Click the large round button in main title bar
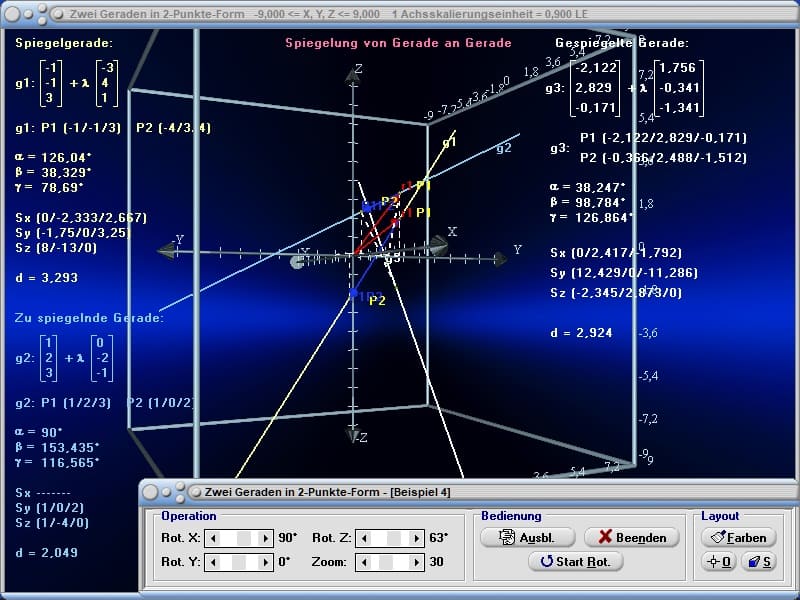 coord(12,14)
